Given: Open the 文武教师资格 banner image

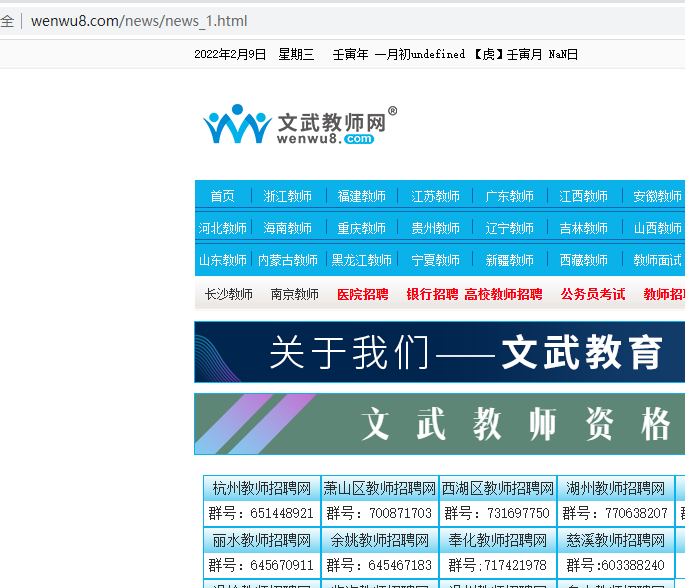Looking at the screenshot, I should 440,424.
